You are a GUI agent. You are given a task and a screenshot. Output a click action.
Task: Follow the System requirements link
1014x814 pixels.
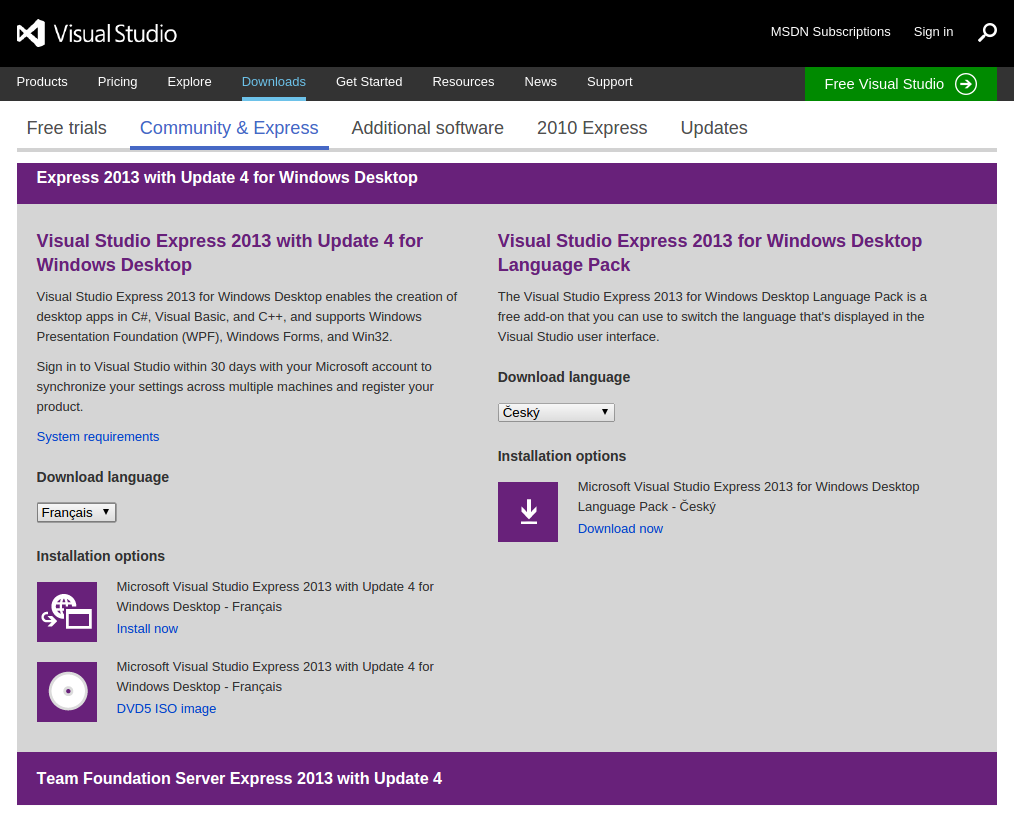[98, 437]
